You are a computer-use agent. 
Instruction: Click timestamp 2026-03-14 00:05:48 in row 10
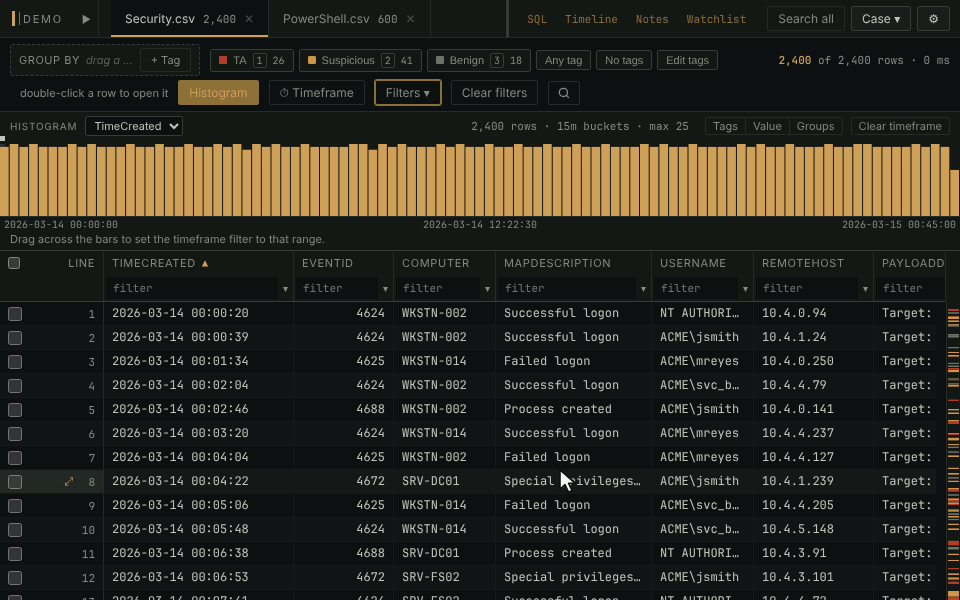[180, 529]
